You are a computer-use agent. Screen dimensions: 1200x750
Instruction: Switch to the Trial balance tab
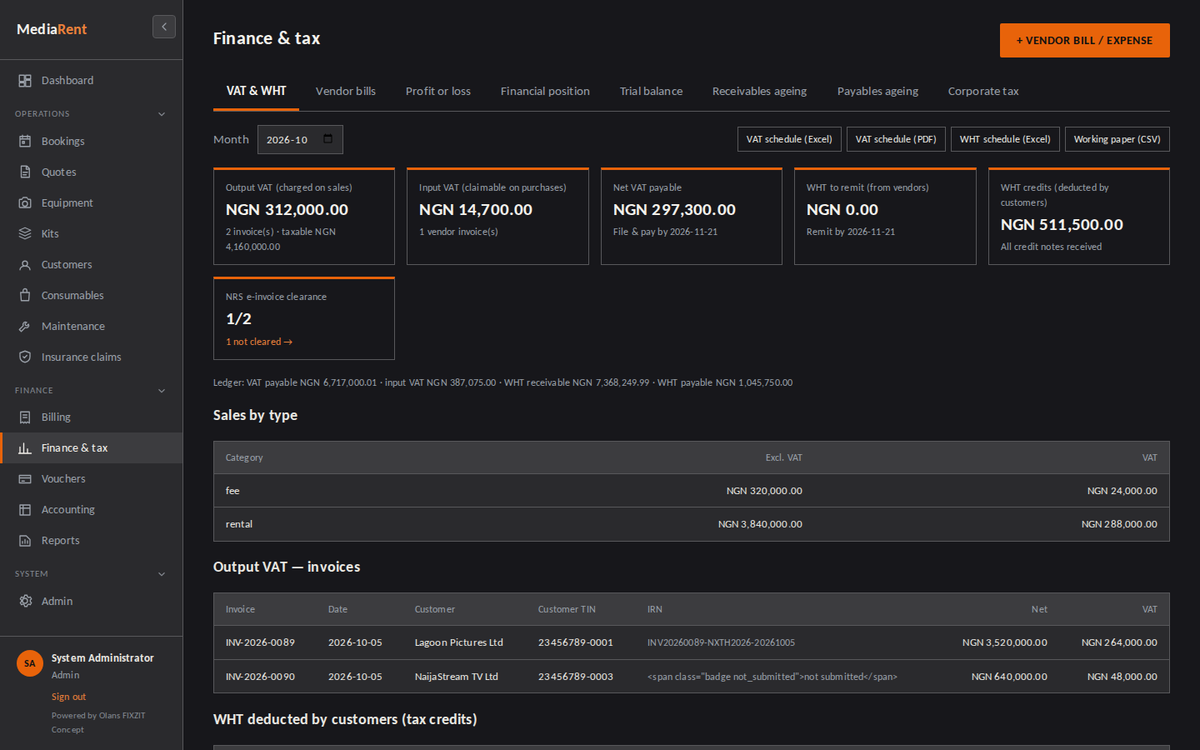point(651,91)
